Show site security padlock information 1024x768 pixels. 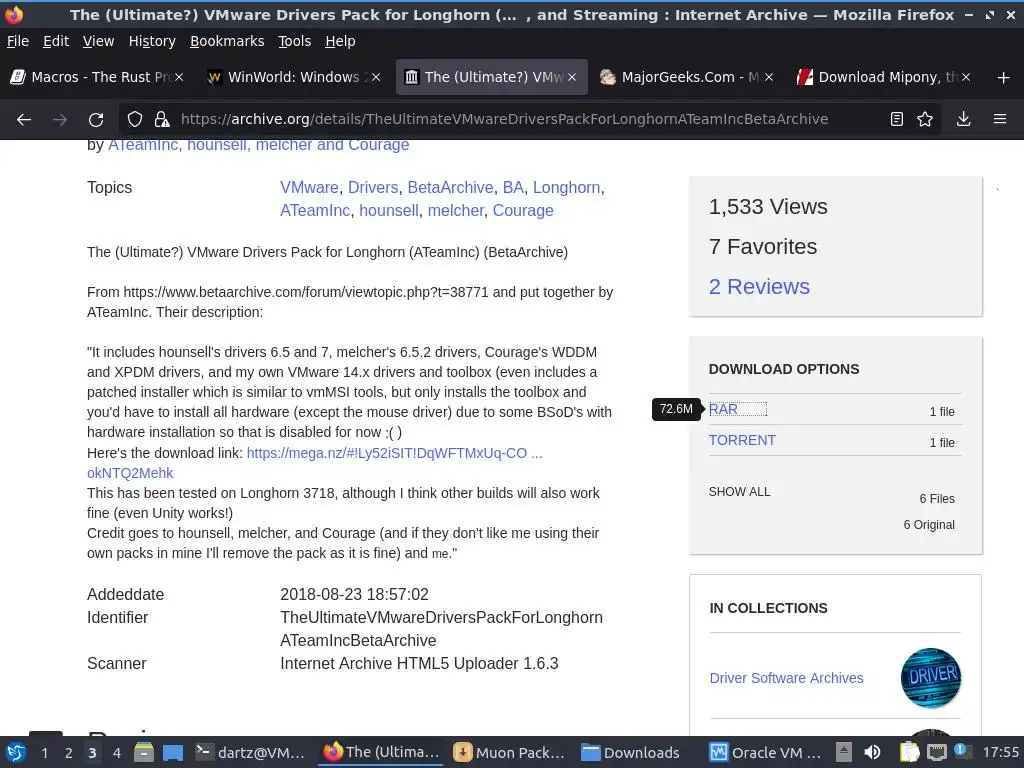[x=161, y=120]
